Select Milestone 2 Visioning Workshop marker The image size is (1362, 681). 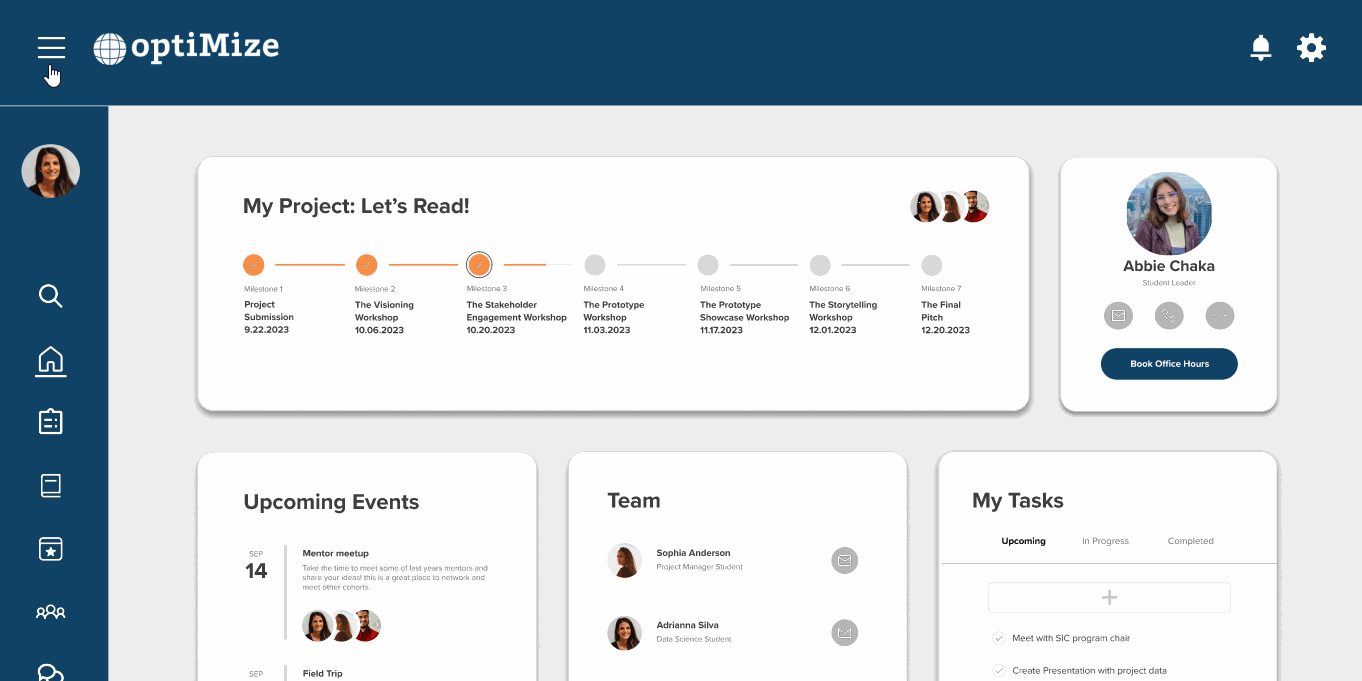click(367, 265)
